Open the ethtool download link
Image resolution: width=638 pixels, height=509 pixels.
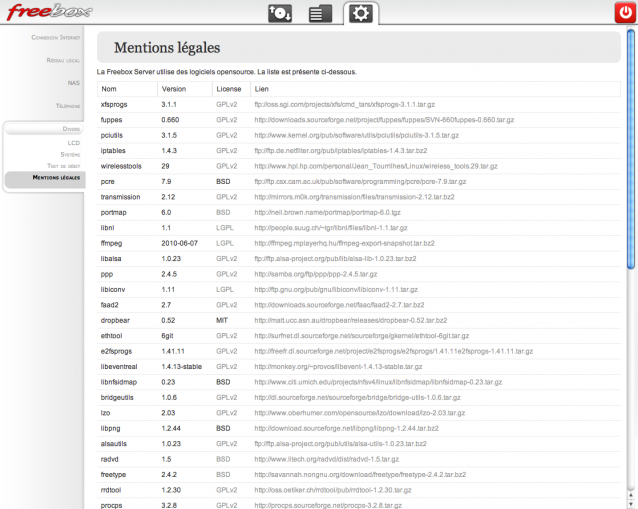point(362,336)
